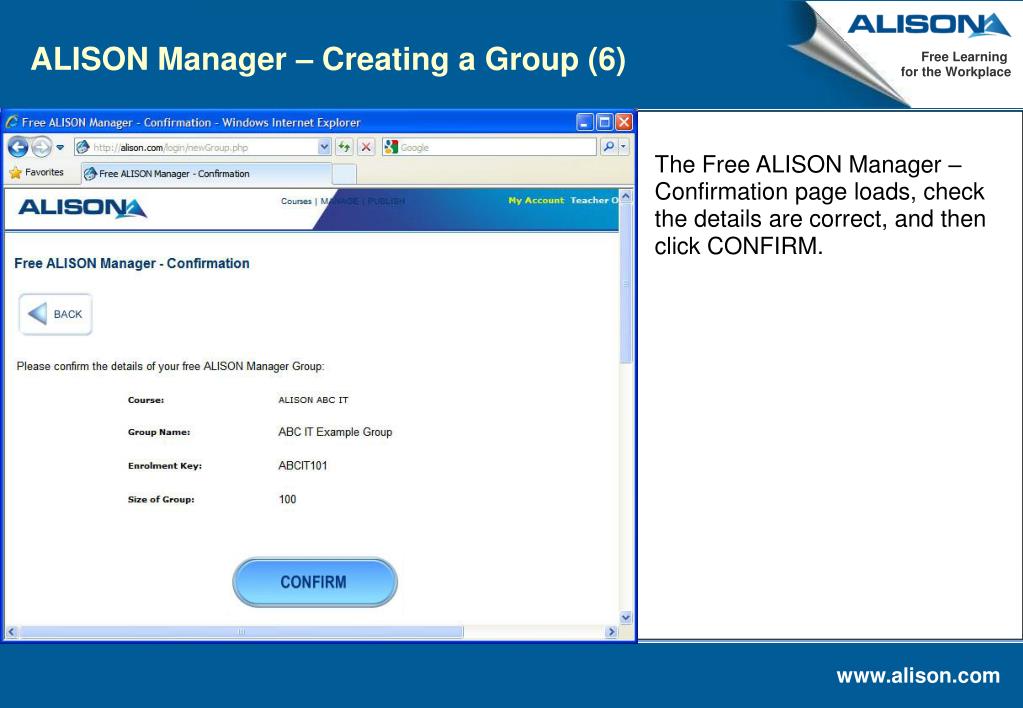The width and height of the screenshot is (1023, 708).
Task: Click the Free ALISON Manager - Confirmation heading
Action: (x=132, y=264)
